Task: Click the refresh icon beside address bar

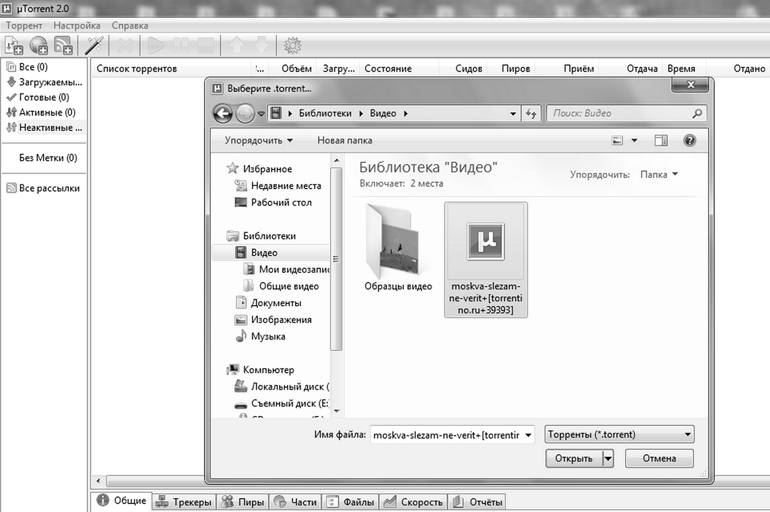Action: [x=531, y=113]
